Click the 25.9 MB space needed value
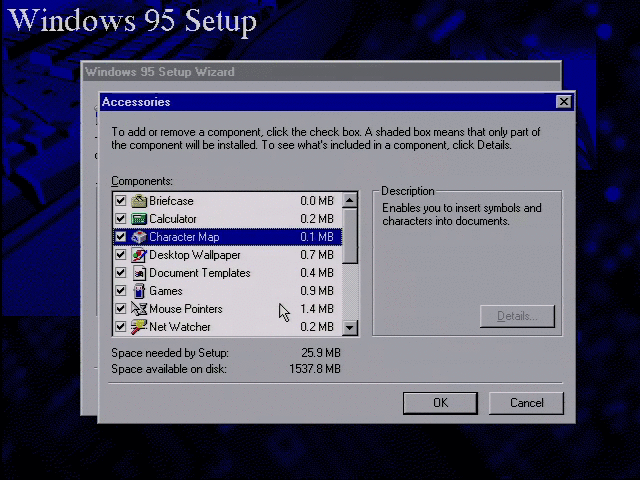640x480 pixels. click(321, 353)
